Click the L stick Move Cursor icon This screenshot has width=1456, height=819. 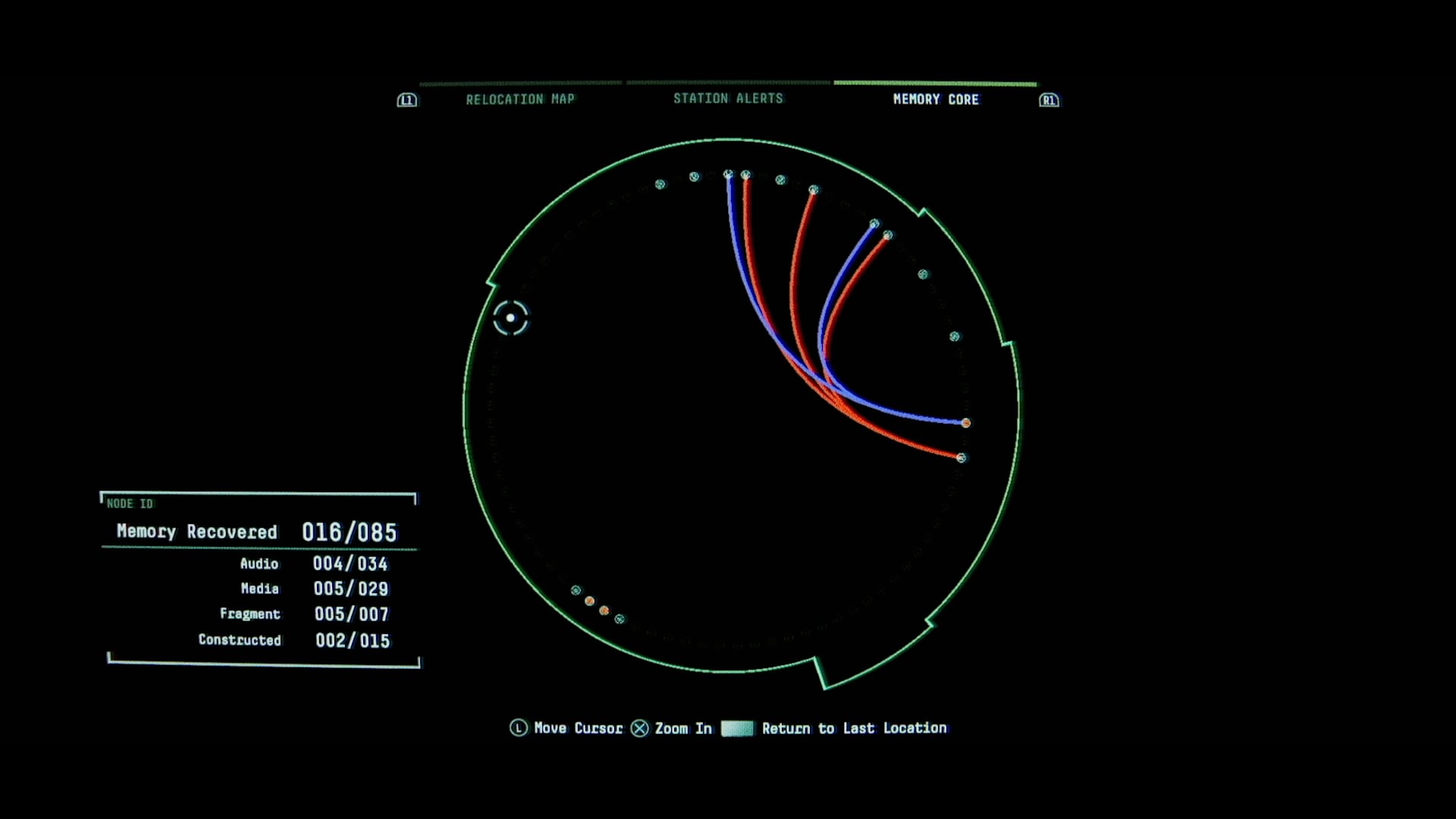[518, 728]
